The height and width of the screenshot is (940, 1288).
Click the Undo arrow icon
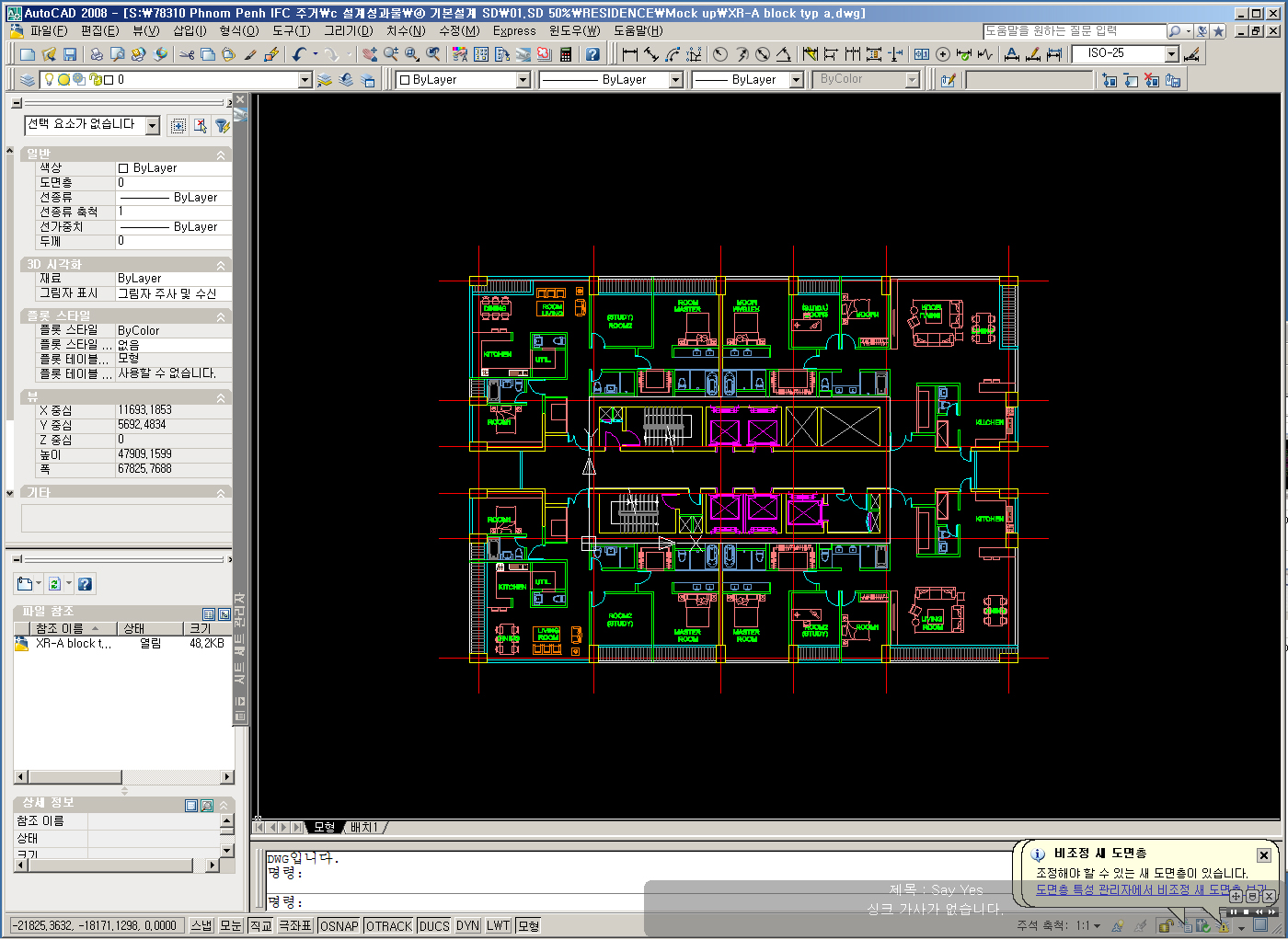click(299, 55)
